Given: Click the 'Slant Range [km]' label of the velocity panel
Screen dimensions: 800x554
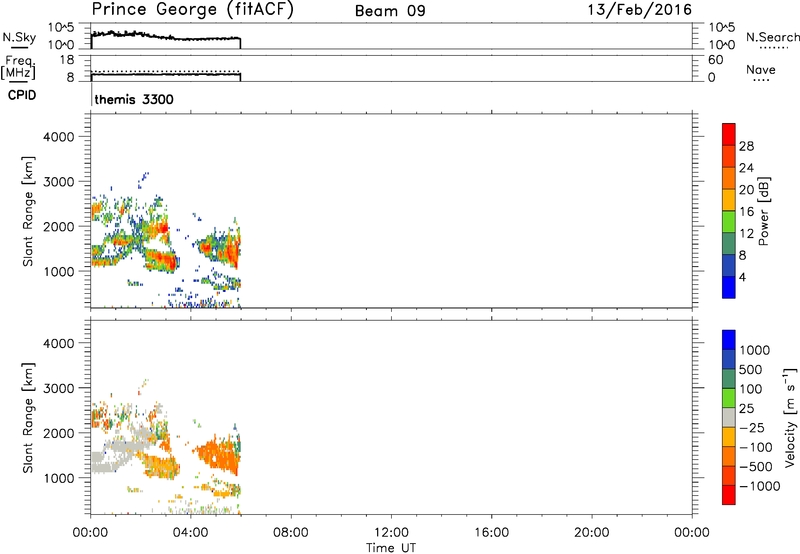Looking at the screenshot, I should coord(29,418).
